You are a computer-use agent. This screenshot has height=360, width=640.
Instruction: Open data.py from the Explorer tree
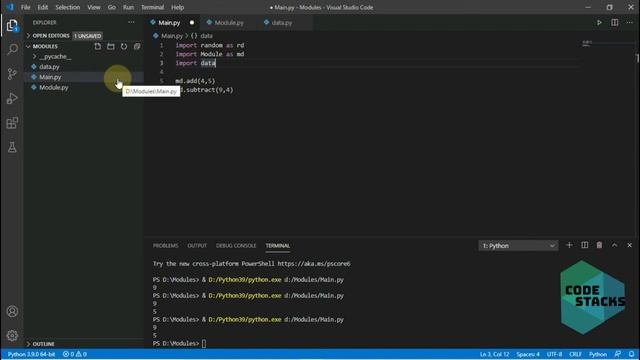[84, 67]
